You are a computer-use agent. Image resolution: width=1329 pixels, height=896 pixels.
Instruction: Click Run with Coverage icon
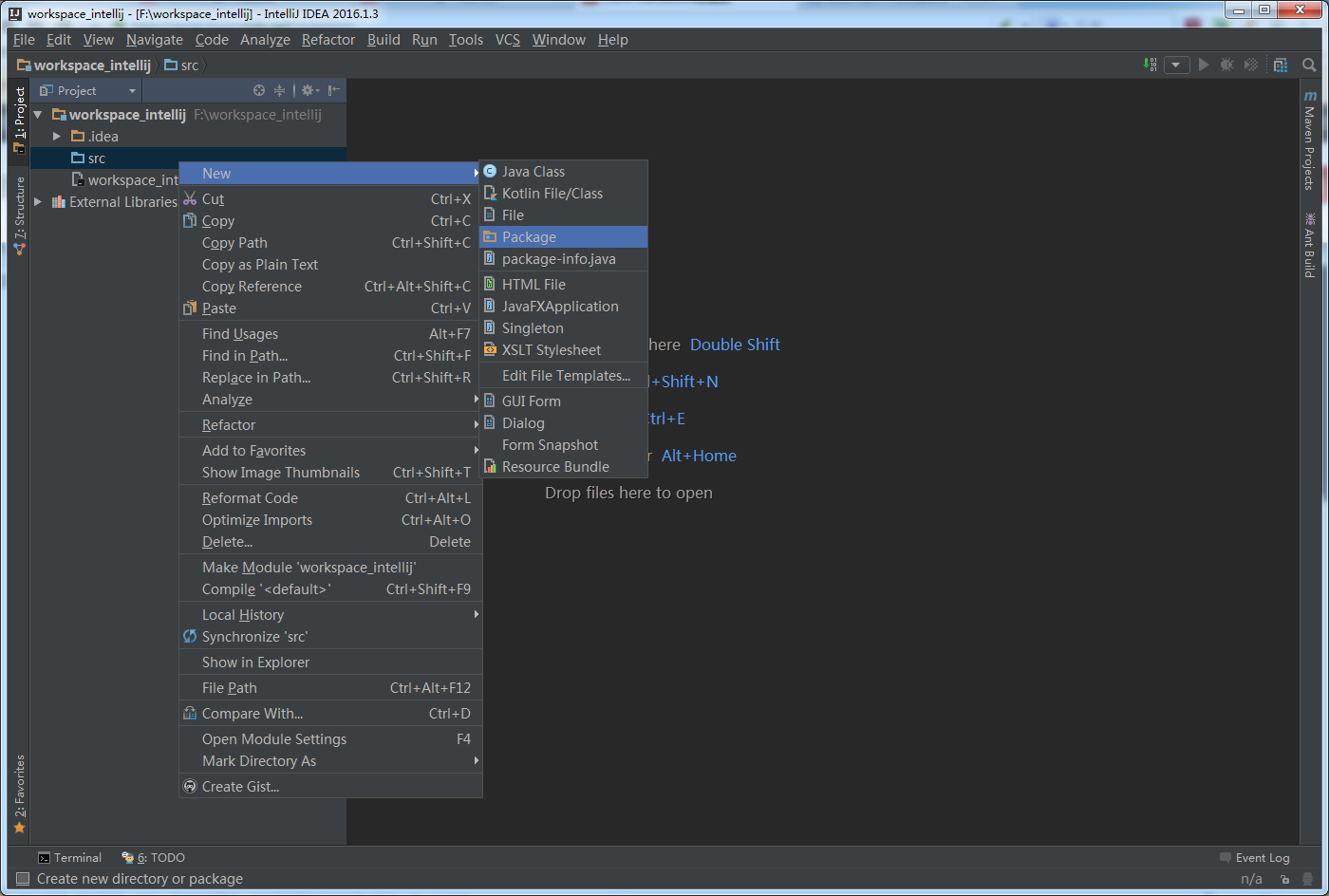[x=1251, y=65]
